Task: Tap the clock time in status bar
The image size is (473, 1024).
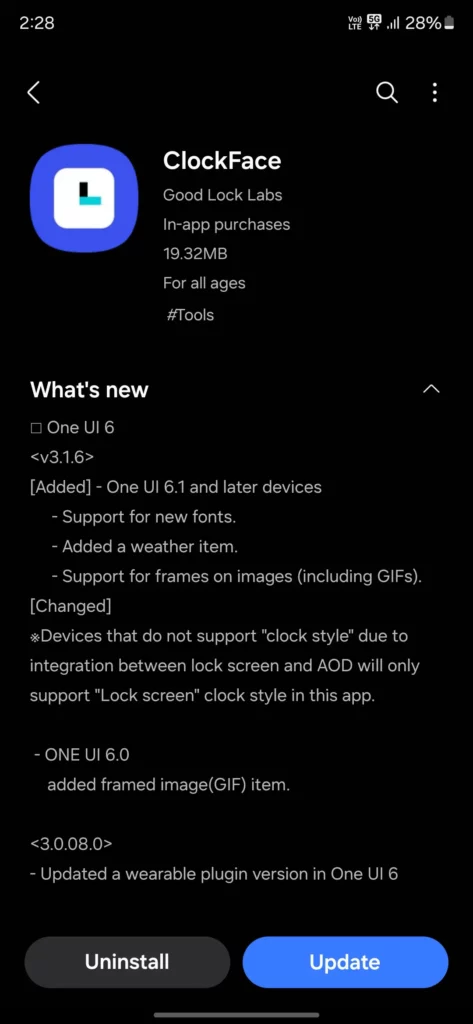Action: tap(37, 23)
